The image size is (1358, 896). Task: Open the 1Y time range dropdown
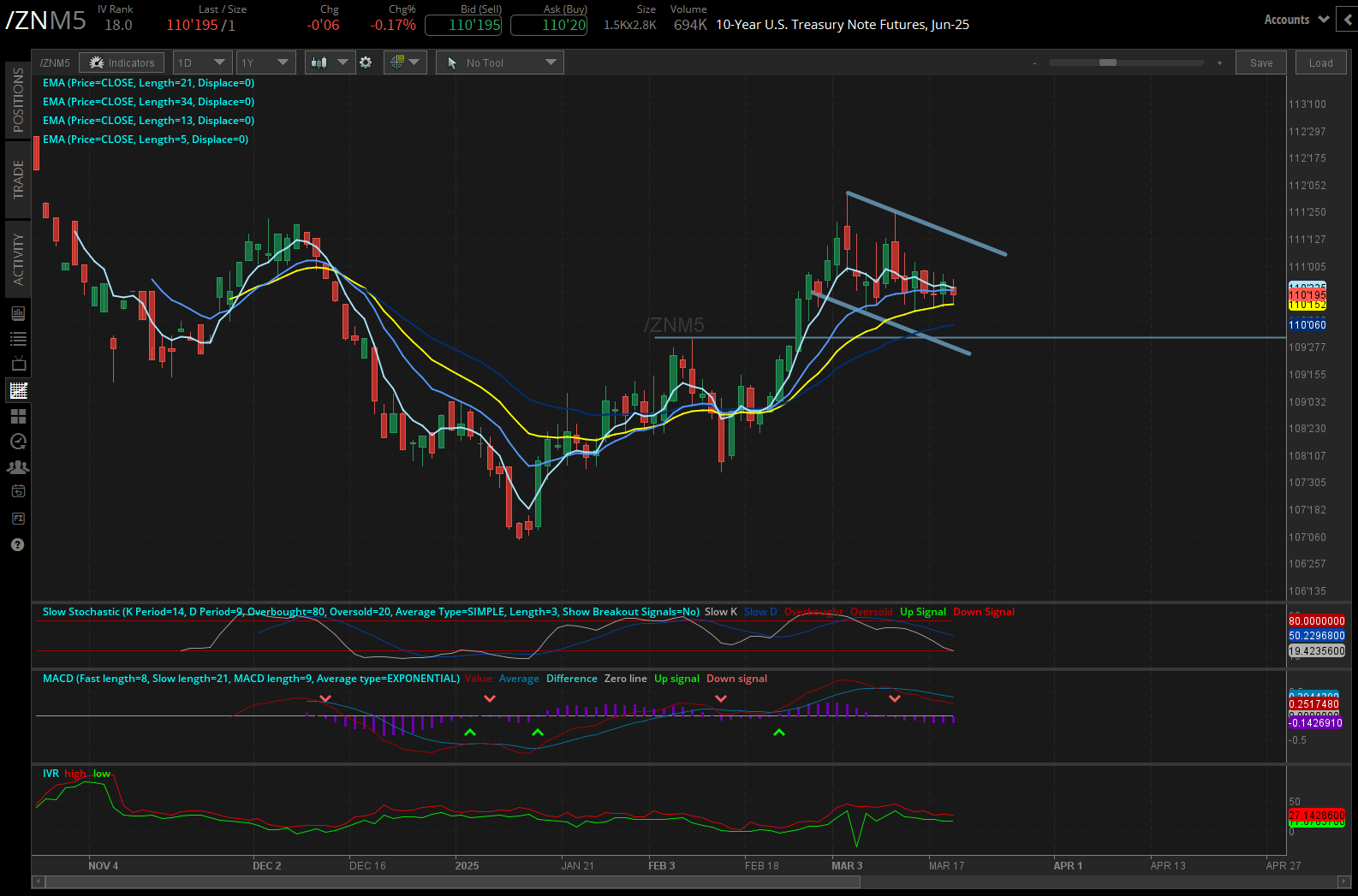pos(265,62)
